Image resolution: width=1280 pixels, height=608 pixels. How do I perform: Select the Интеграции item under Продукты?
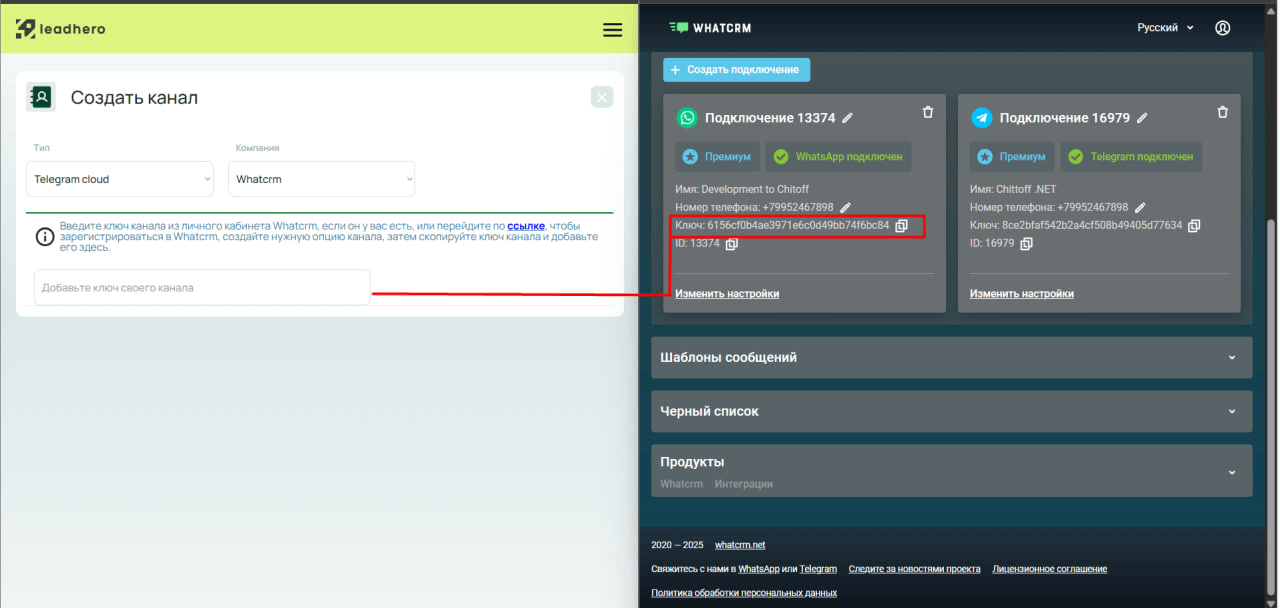click(744, 484)
